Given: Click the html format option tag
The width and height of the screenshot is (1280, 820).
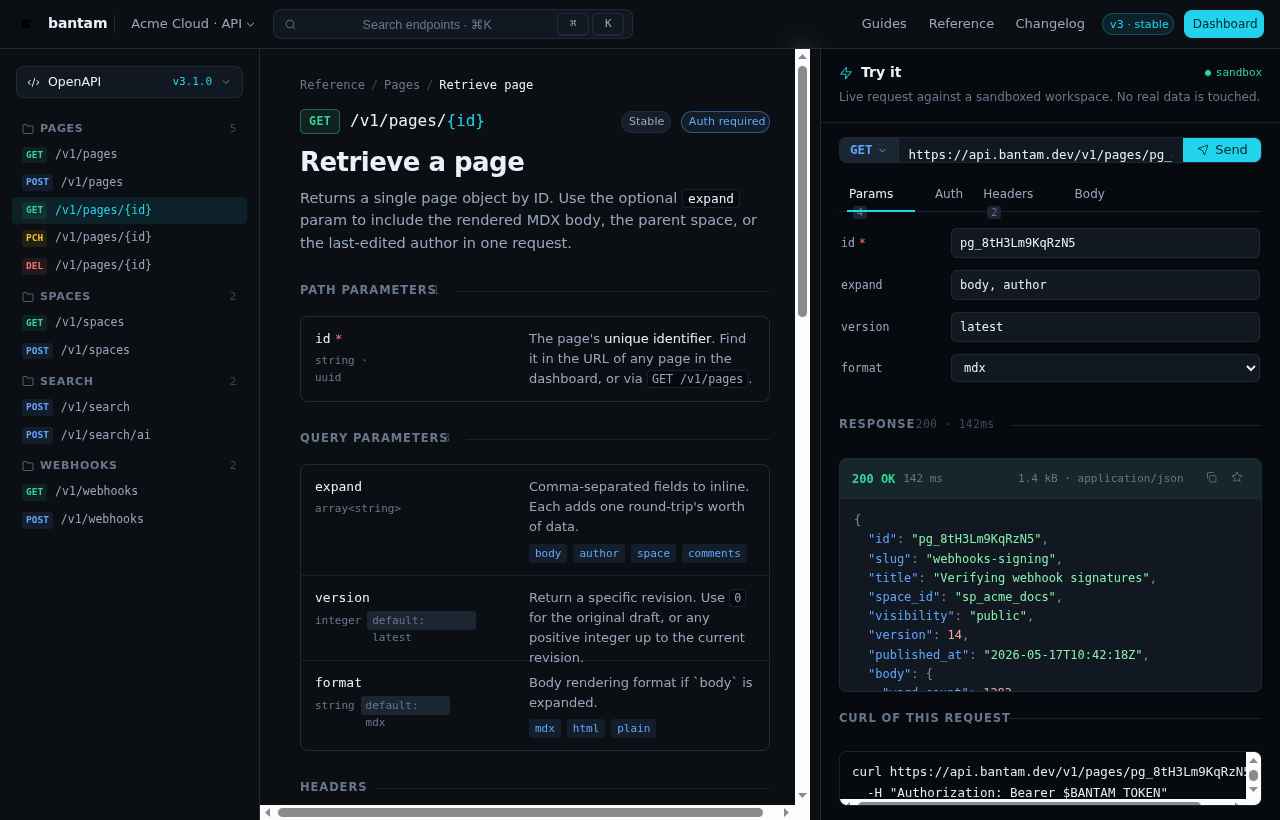Looking at the screenshot, I should click(x=586, y=728).
